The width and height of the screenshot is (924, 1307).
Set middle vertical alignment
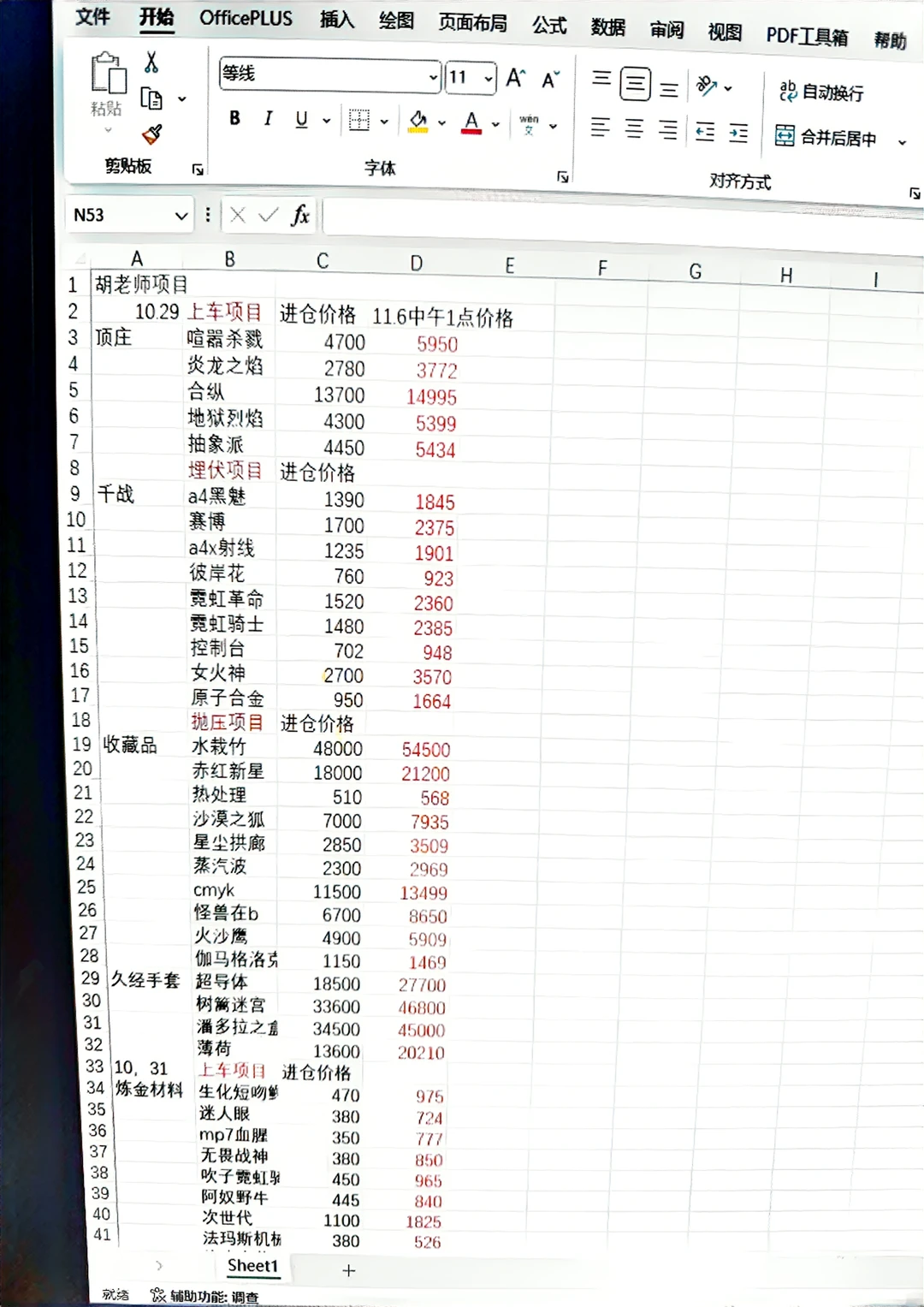(635, 84)
